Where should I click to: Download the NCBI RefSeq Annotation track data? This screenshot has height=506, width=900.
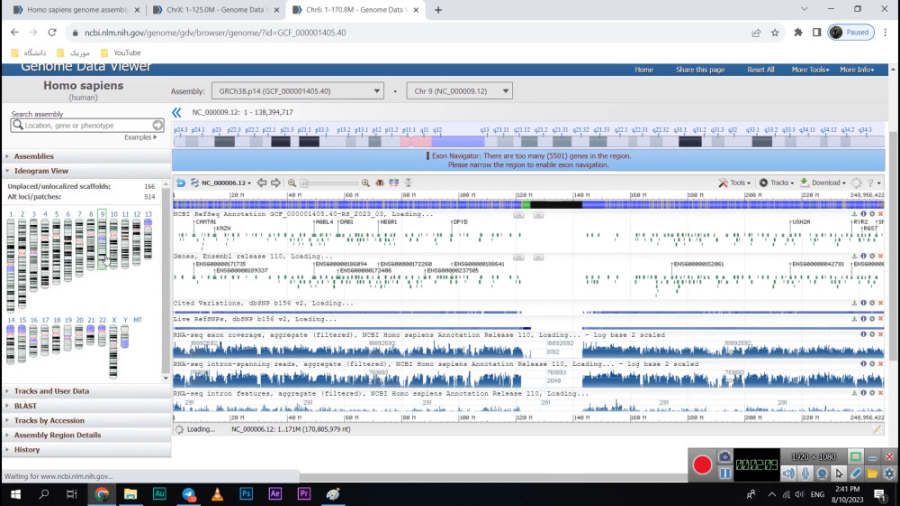pyautogui.click(x=854, y=214)
